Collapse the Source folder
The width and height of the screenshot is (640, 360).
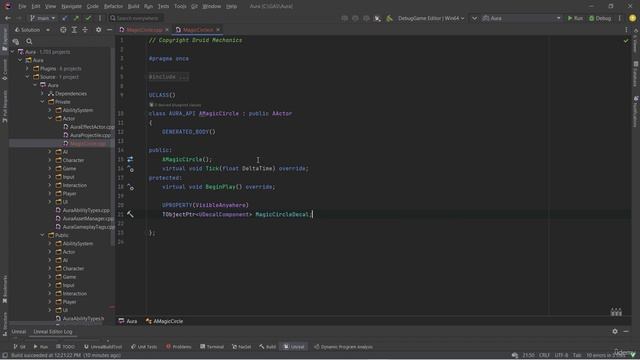[x=28, y=77]
